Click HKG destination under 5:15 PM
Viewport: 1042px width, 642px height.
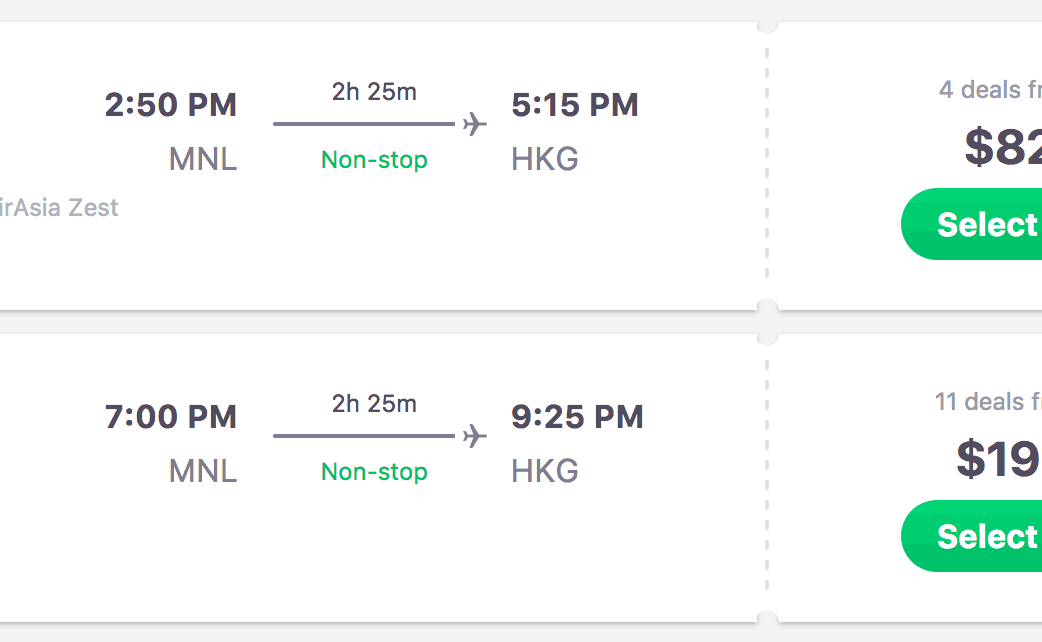point(545,160)
